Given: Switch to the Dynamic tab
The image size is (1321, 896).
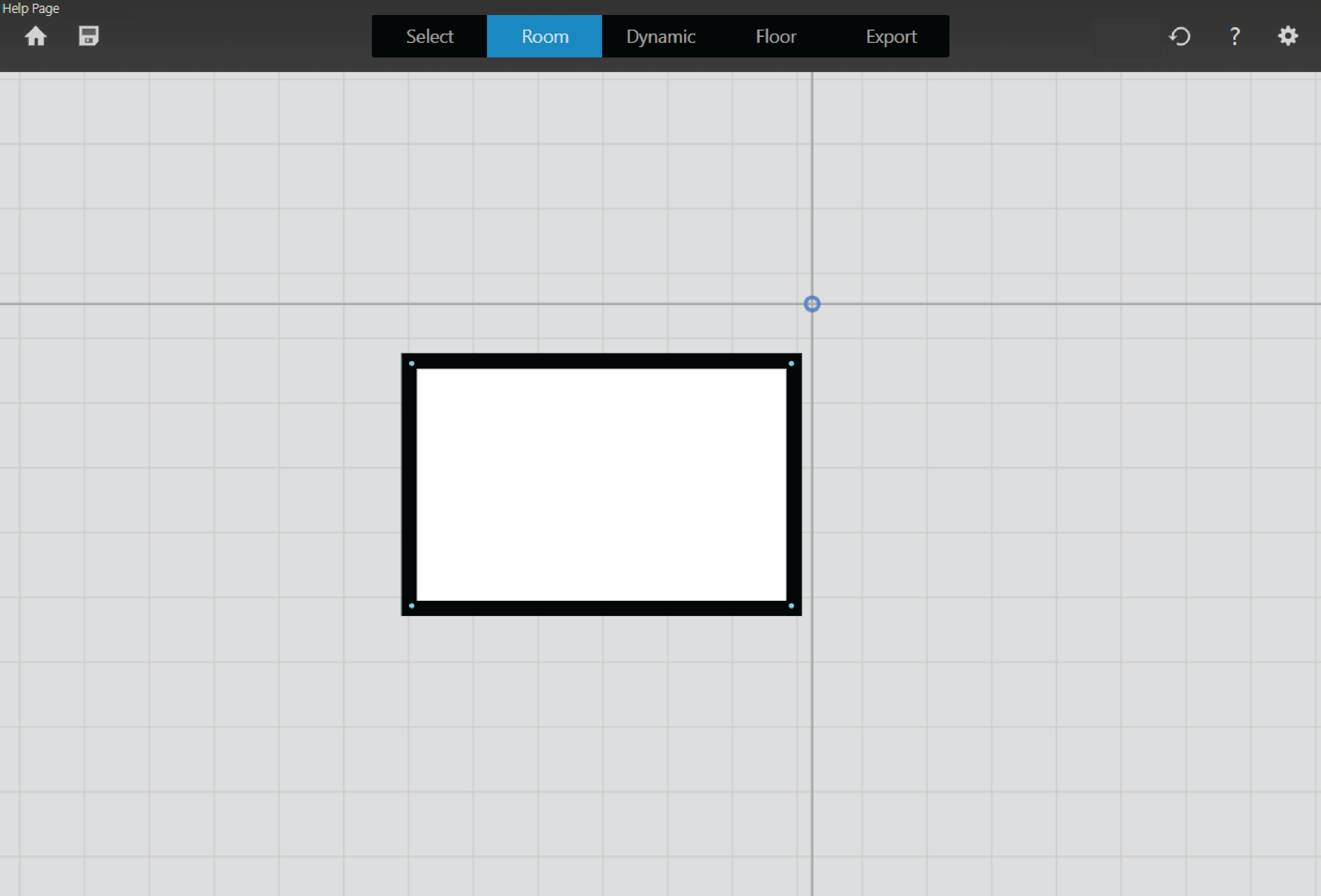Looking at the screenshot, I should point(660,36).
